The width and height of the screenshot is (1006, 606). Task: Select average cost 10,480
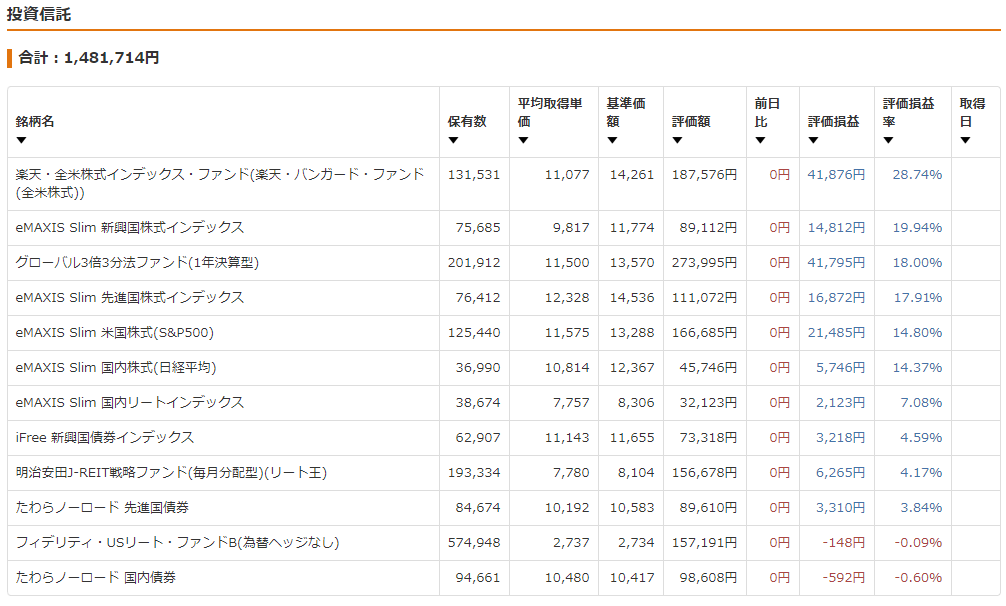(567, 577)
